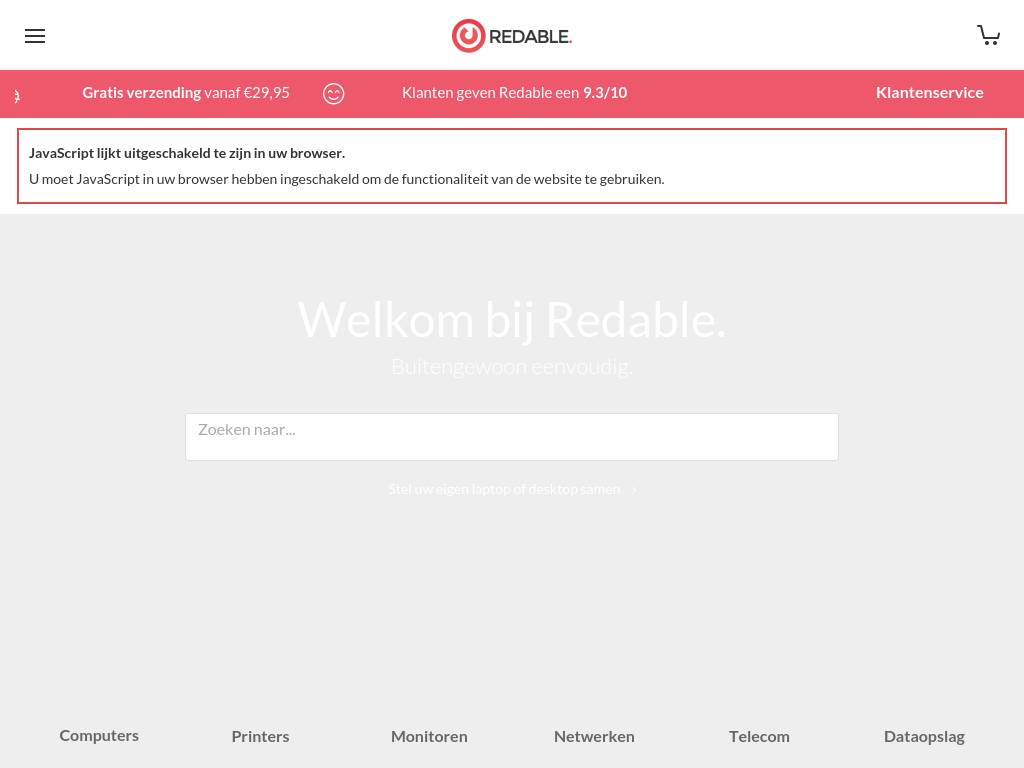
Task: Open 'Stel uw eigen laptop of desktop samen'
Action: 504,489
